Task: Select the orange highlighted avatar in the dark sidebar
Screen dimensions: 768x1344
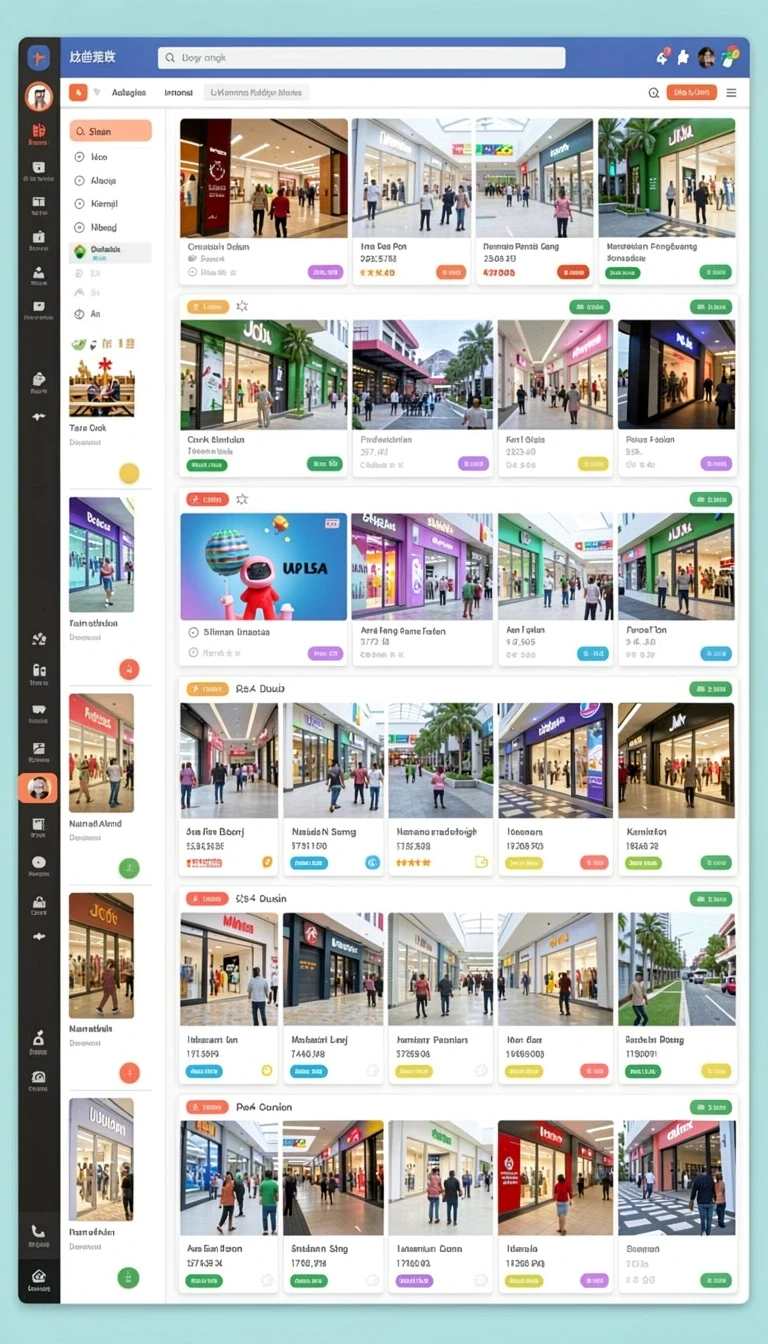Action: click(x=38, y=788)
